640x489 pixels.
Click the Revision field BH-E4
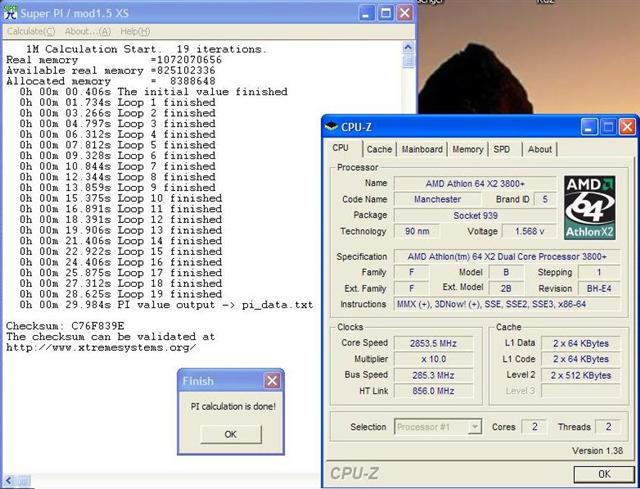point(599,289)
